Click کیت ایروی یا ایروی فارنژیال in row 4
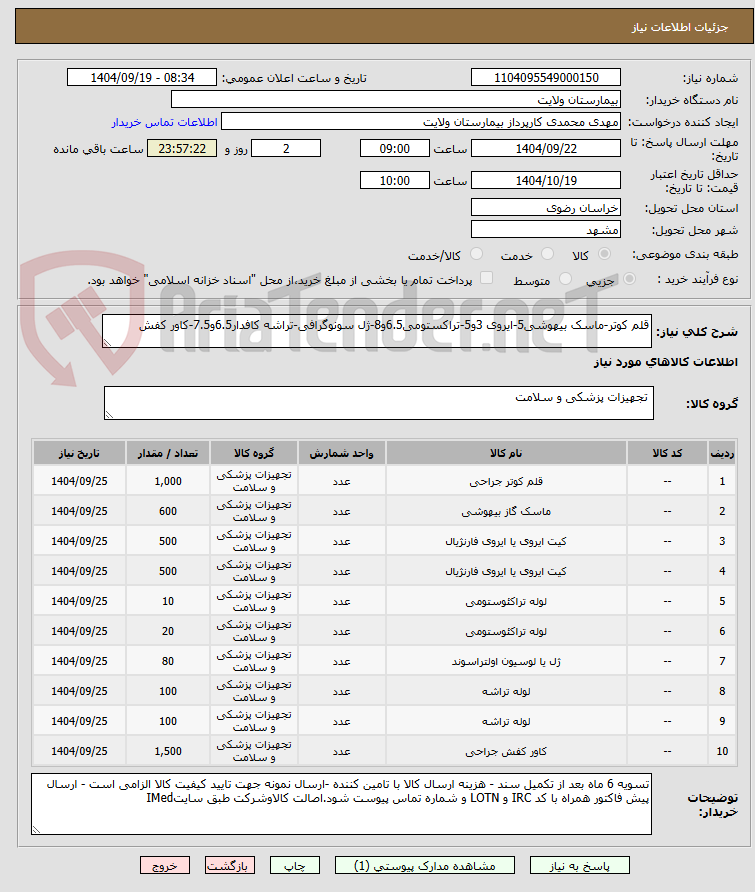This screenshot has height=892, width=755. [506, 571]
